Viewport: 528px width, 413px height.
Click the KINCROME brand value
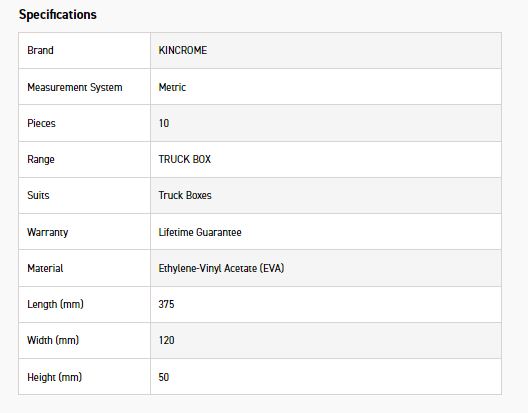tap(183, 50)
